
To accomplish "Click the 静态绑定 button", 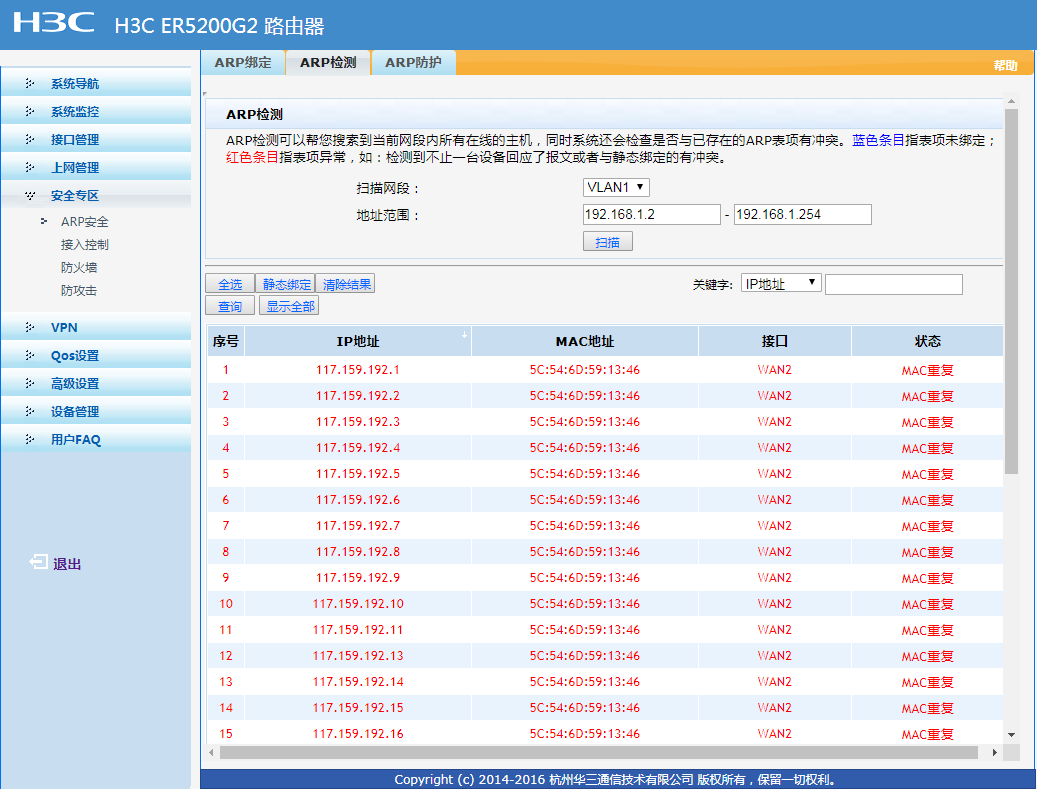I will (x=285, y=284).
